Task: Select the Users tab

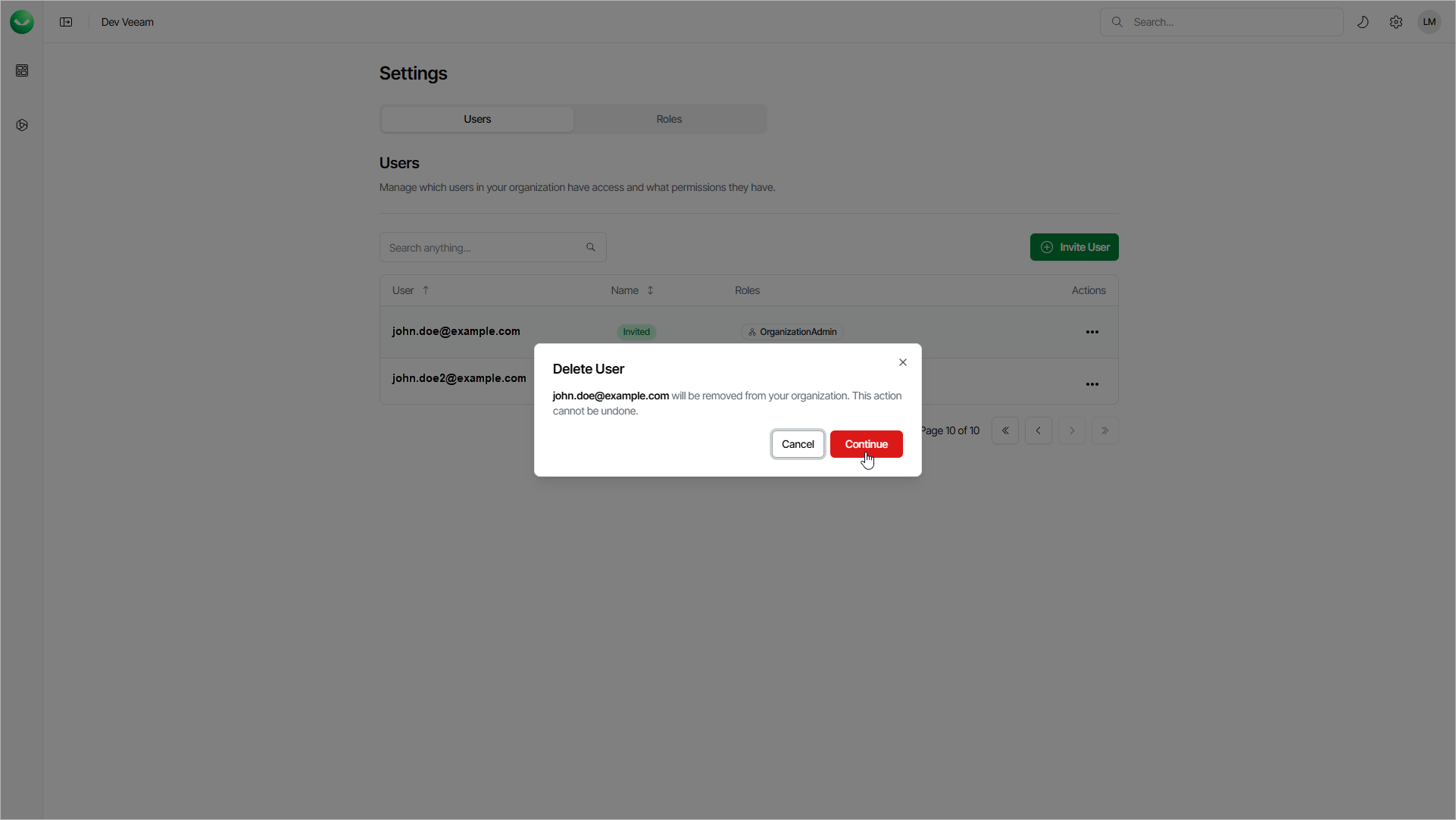Action: [477, 119]
